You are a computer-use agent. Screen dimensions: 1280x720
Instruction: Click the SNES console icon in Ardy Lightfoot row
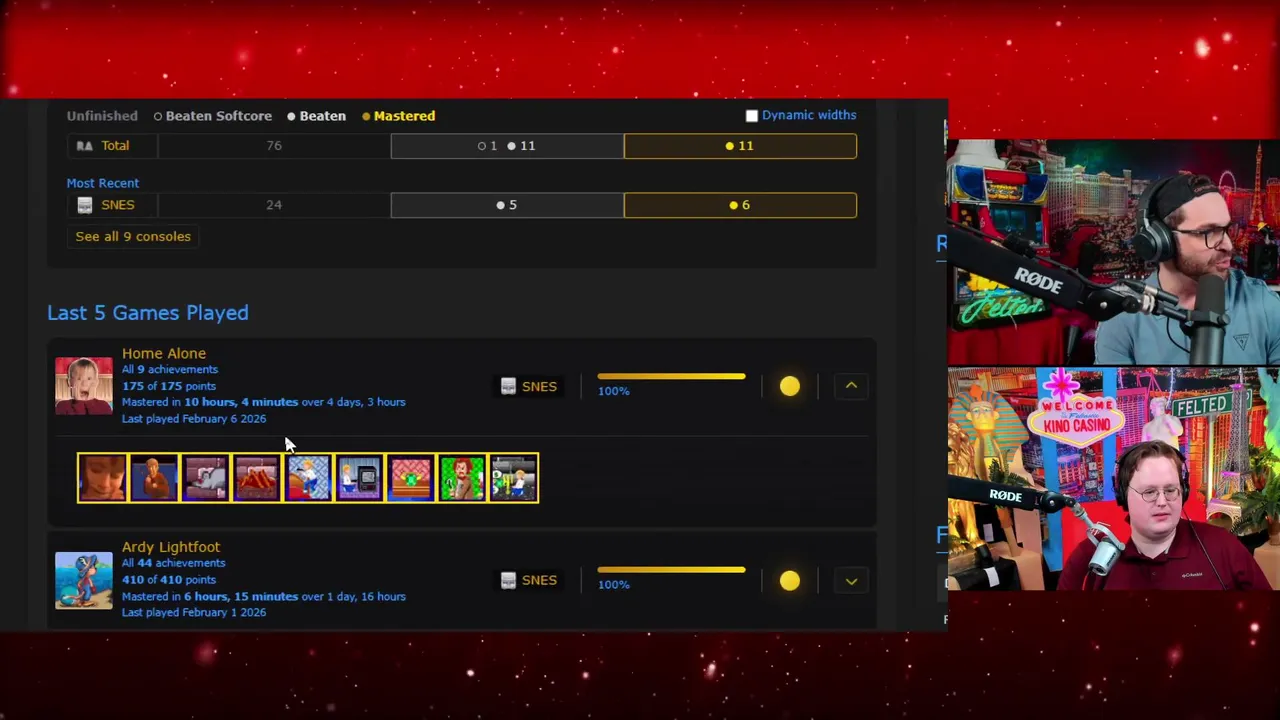point(508,580)
